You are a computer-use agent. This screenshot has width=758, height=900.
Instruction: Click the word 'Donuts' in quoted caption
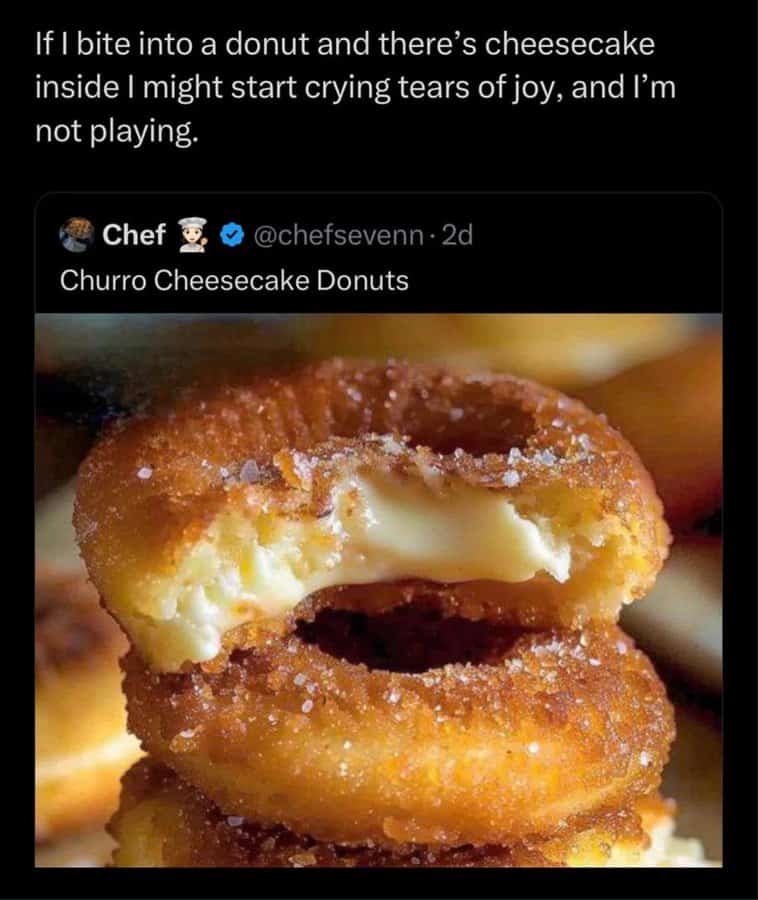[363, 281]
